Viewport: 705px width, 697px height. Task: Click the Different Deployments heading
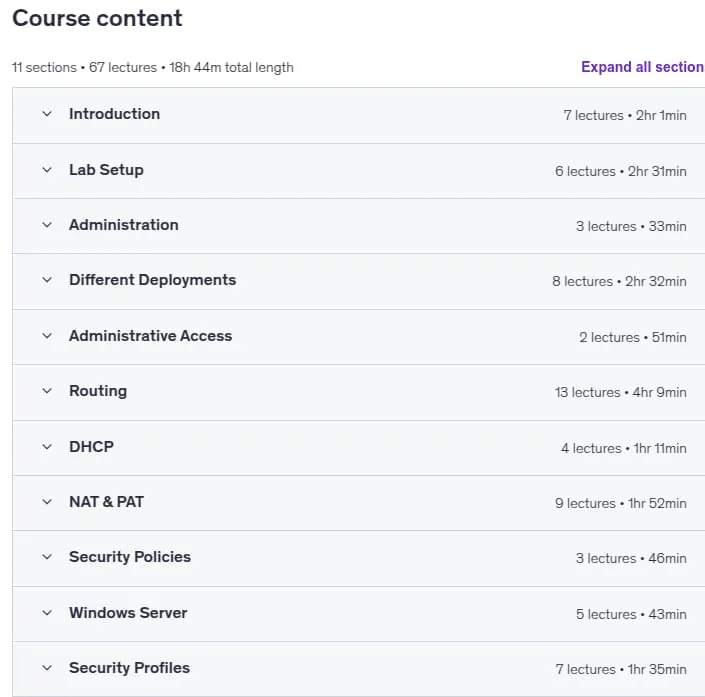coord(152,280)
